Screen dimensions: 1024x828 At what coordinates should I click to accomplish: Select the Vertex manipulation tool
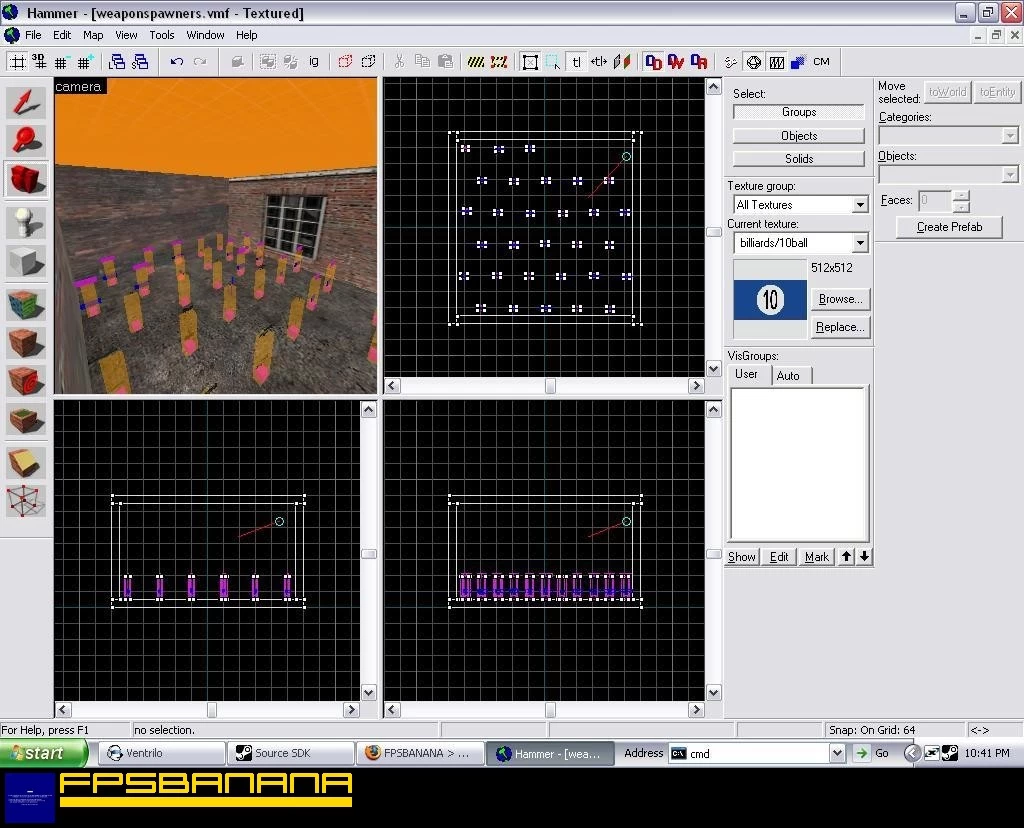click(x=26, y=501)
